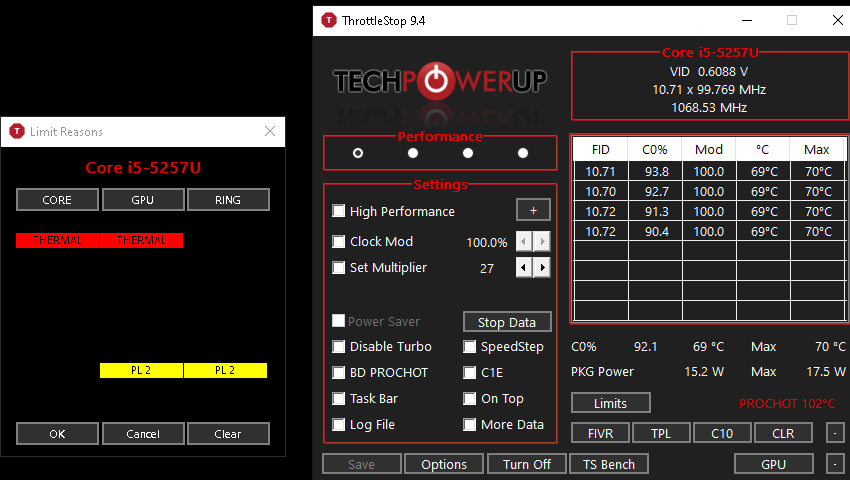Launch TS Bench

[609, 464]
